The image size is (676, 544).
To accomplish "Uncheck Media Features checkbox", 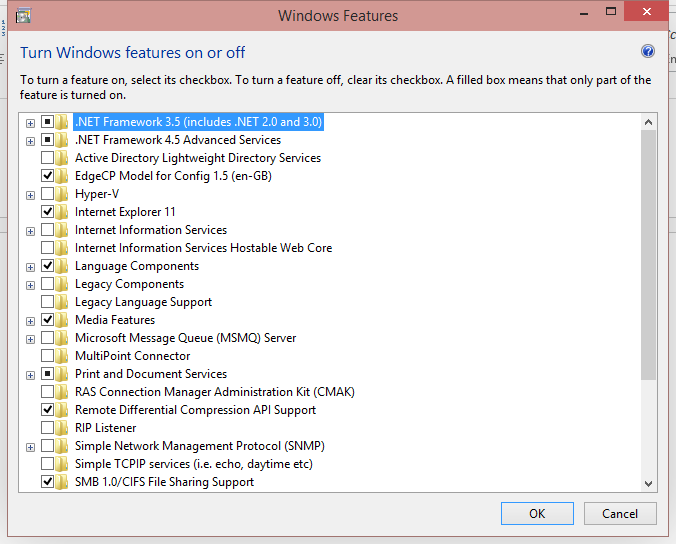I will click(47, 319).
